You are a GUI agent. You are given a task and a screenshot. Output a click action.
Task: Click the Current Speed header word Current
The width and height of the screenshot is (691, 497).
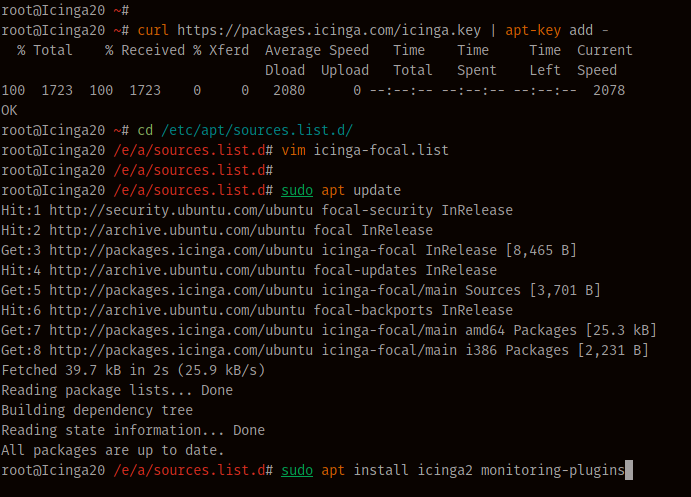[605, 50]
